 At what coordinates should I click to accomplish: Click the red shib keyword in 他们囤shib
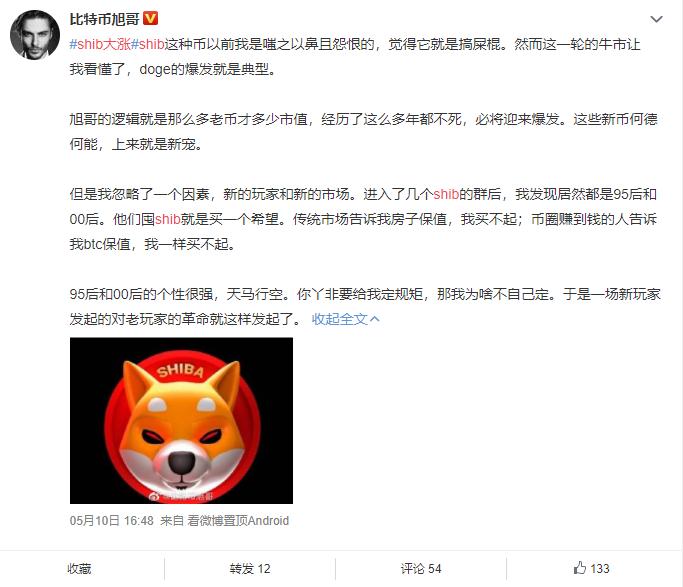pos(168,219)
